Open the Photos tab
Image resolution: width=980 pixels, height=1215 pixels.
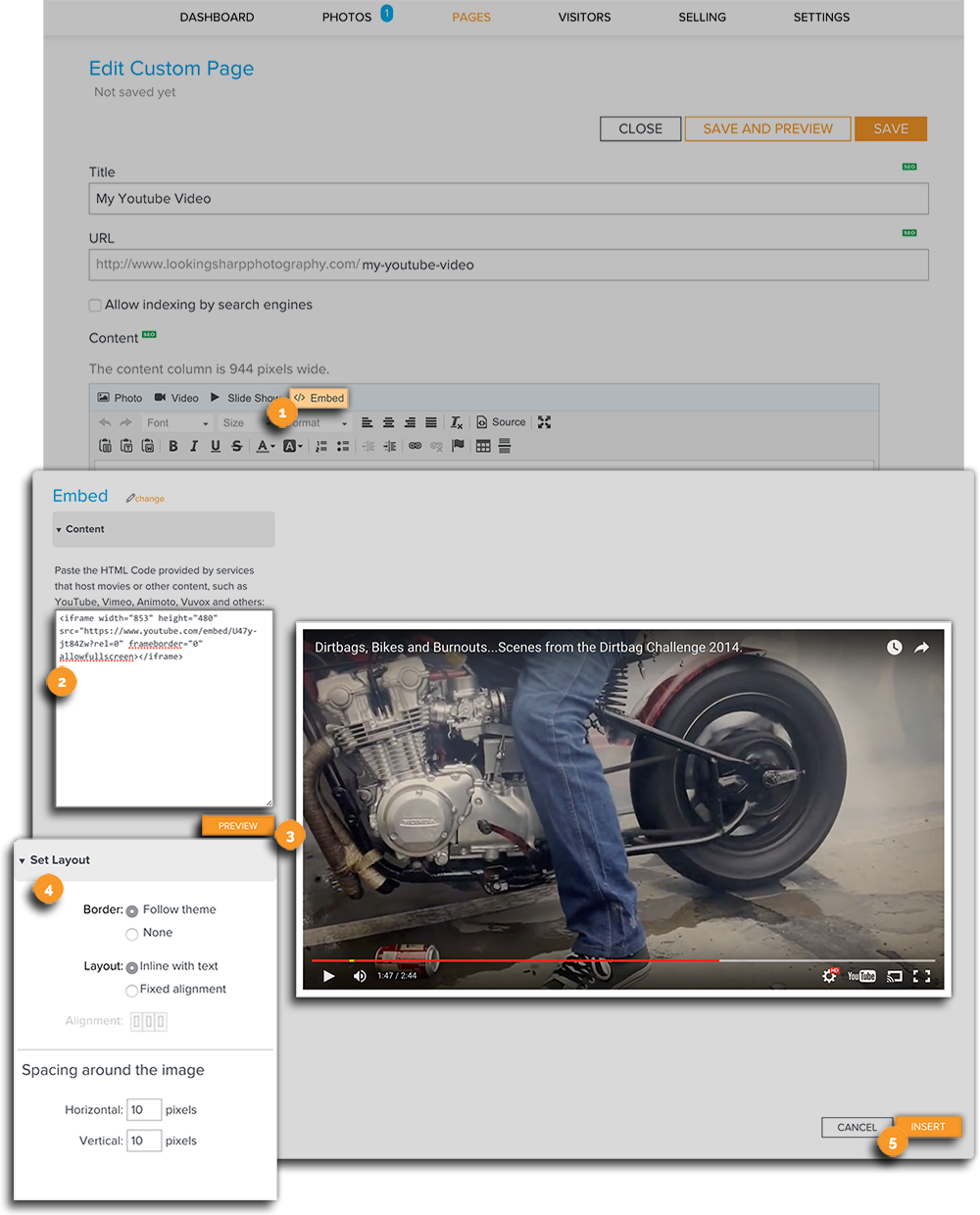point(347,18)
